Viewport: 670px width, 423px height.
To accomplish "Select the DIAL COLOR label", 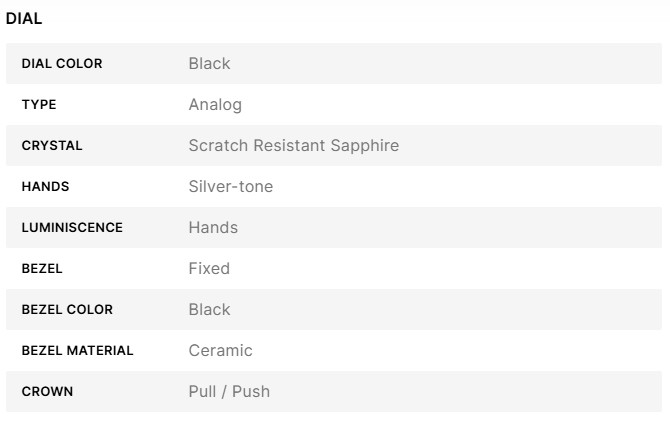I will [x=62, y=64].
